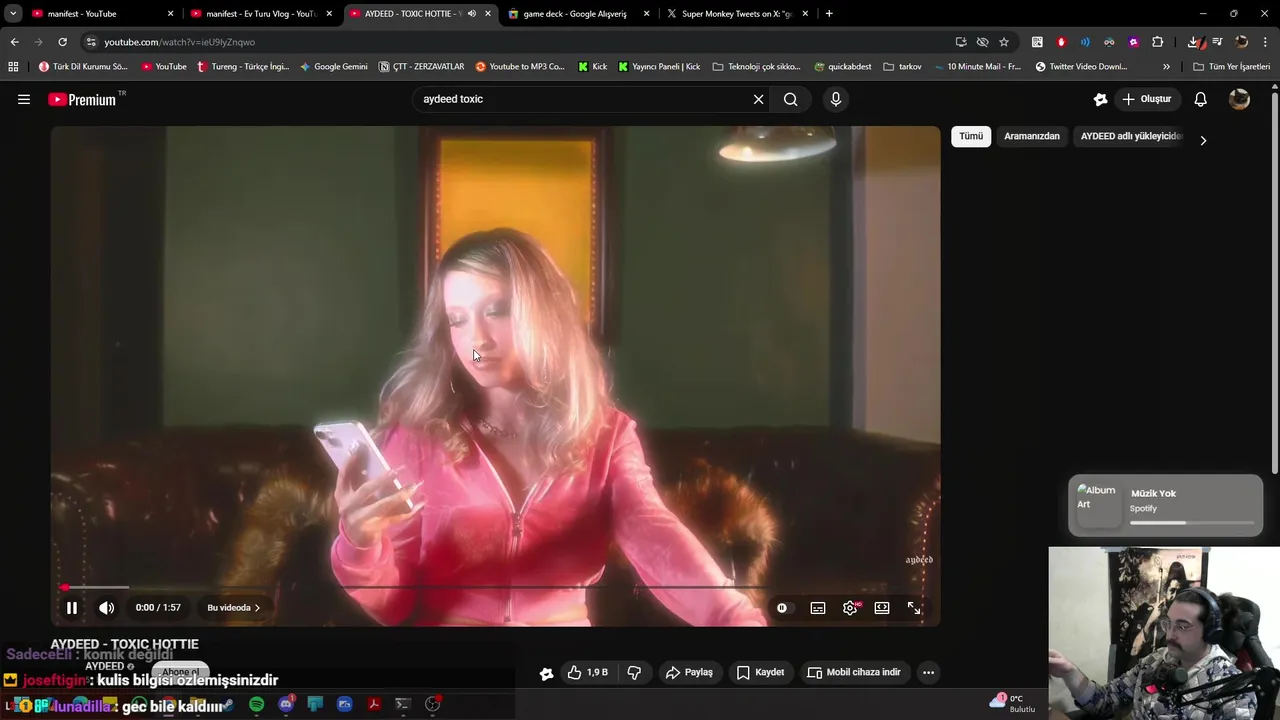Open Spotify from the taskbar
The height and width of the screenshot is (720, 1280).
pos(257,704)
